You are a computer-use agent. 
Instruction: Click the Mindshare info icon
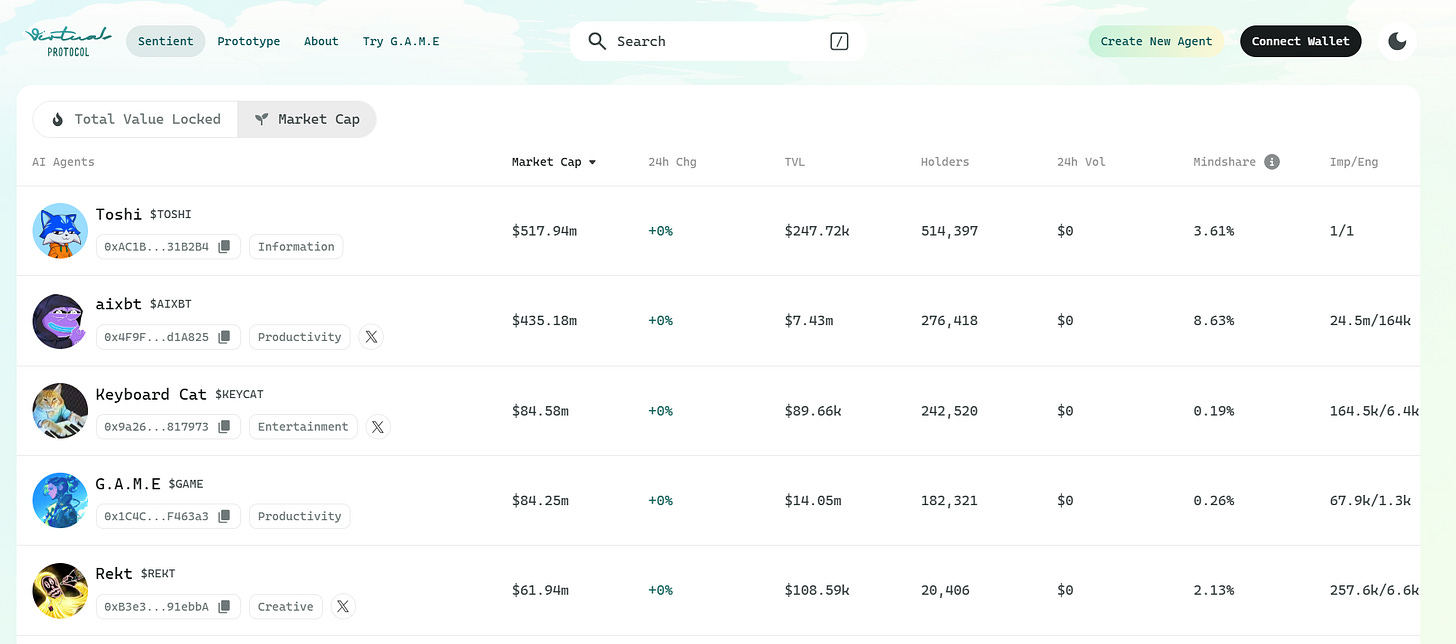(1272, 162)
